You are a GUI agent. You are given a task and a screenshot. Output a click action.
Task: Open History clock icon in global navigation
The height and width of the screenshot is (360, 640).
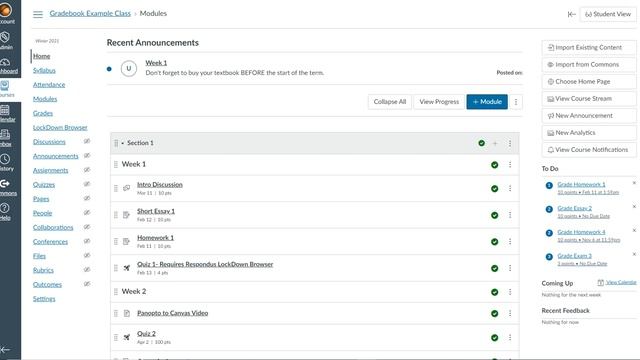[5, 159]
